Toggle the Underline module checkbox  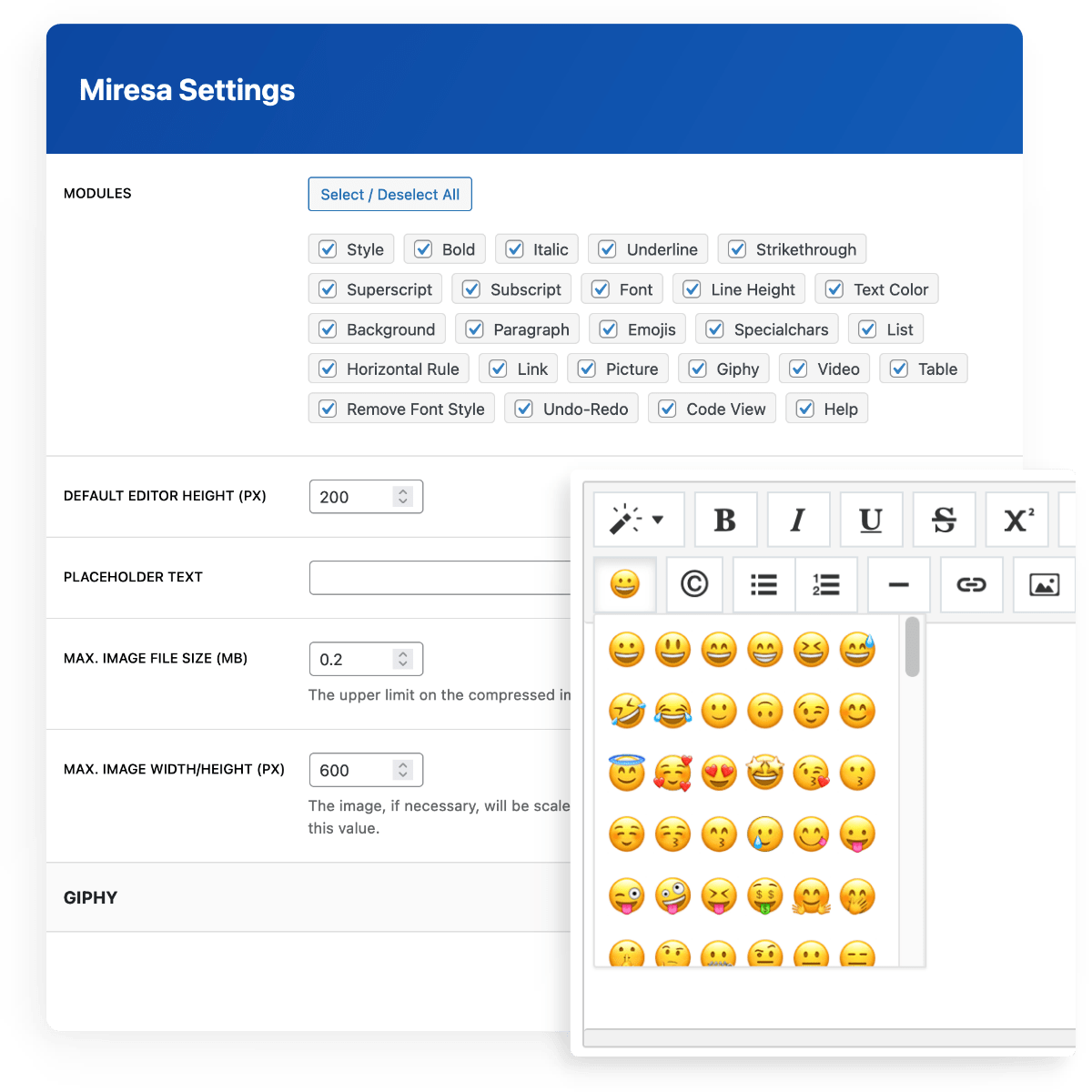click(x=608, y=249)
